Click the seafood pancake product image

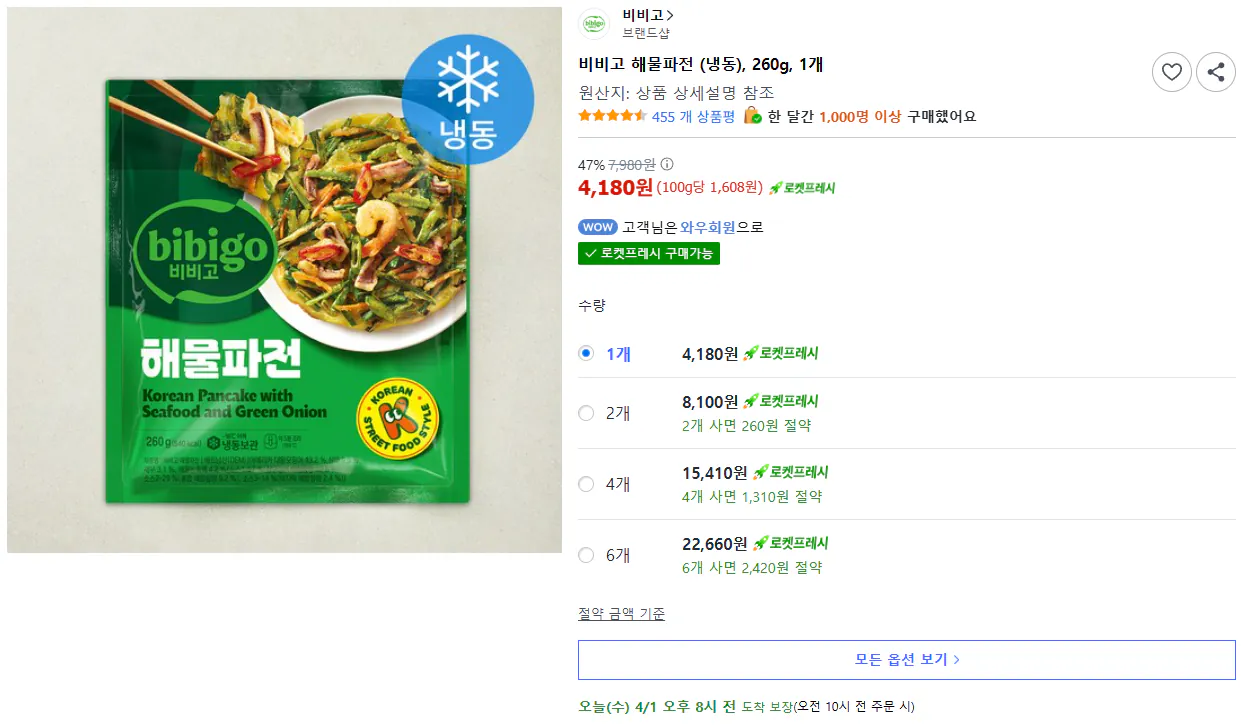point(284,280)
